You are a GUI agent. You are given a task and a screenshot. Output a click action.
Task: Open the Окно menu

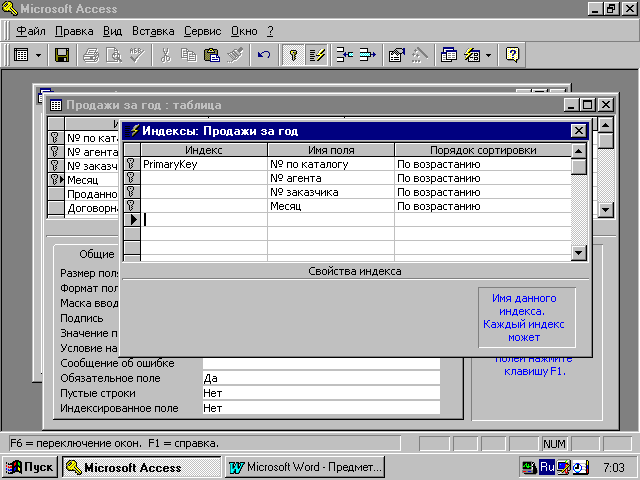(x=244, y=31)
